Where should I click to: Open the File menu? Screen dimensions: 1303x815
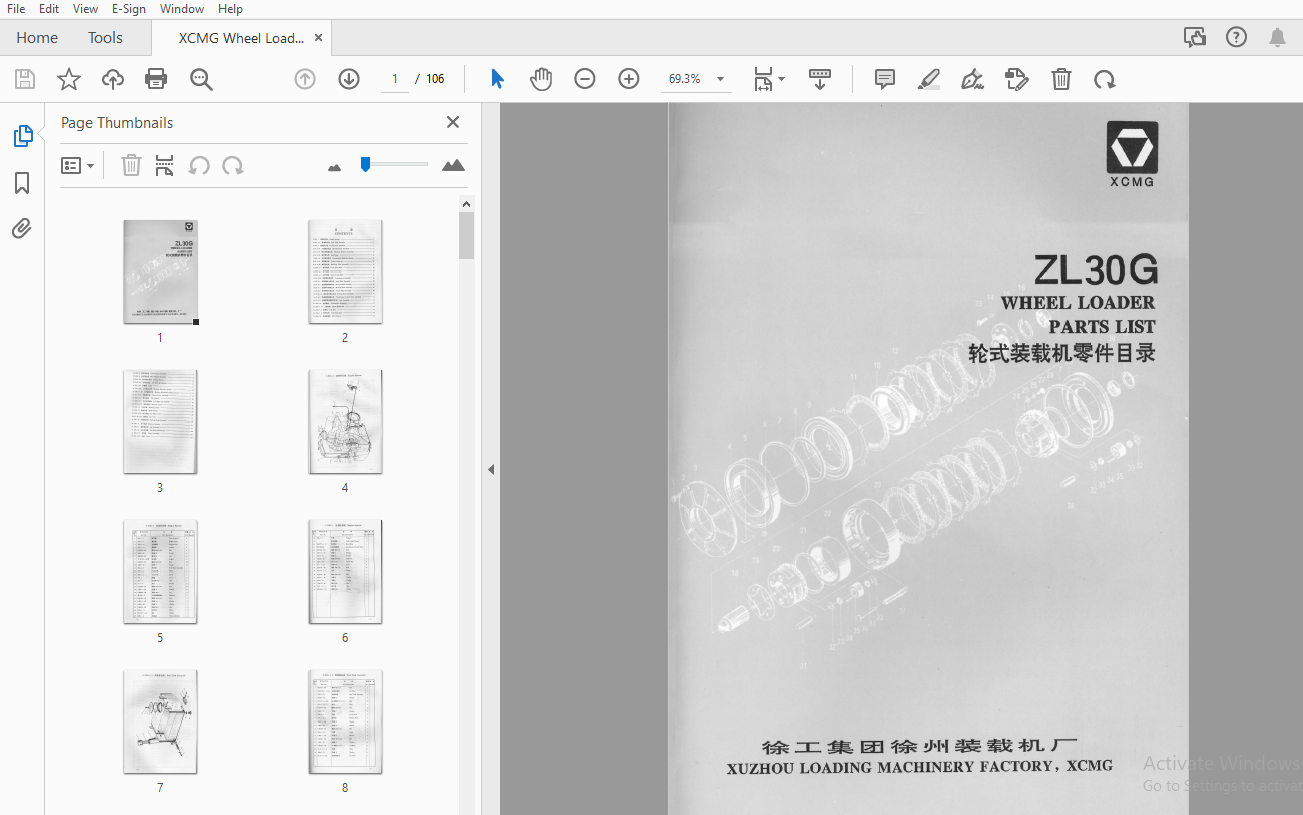(16, 9)
